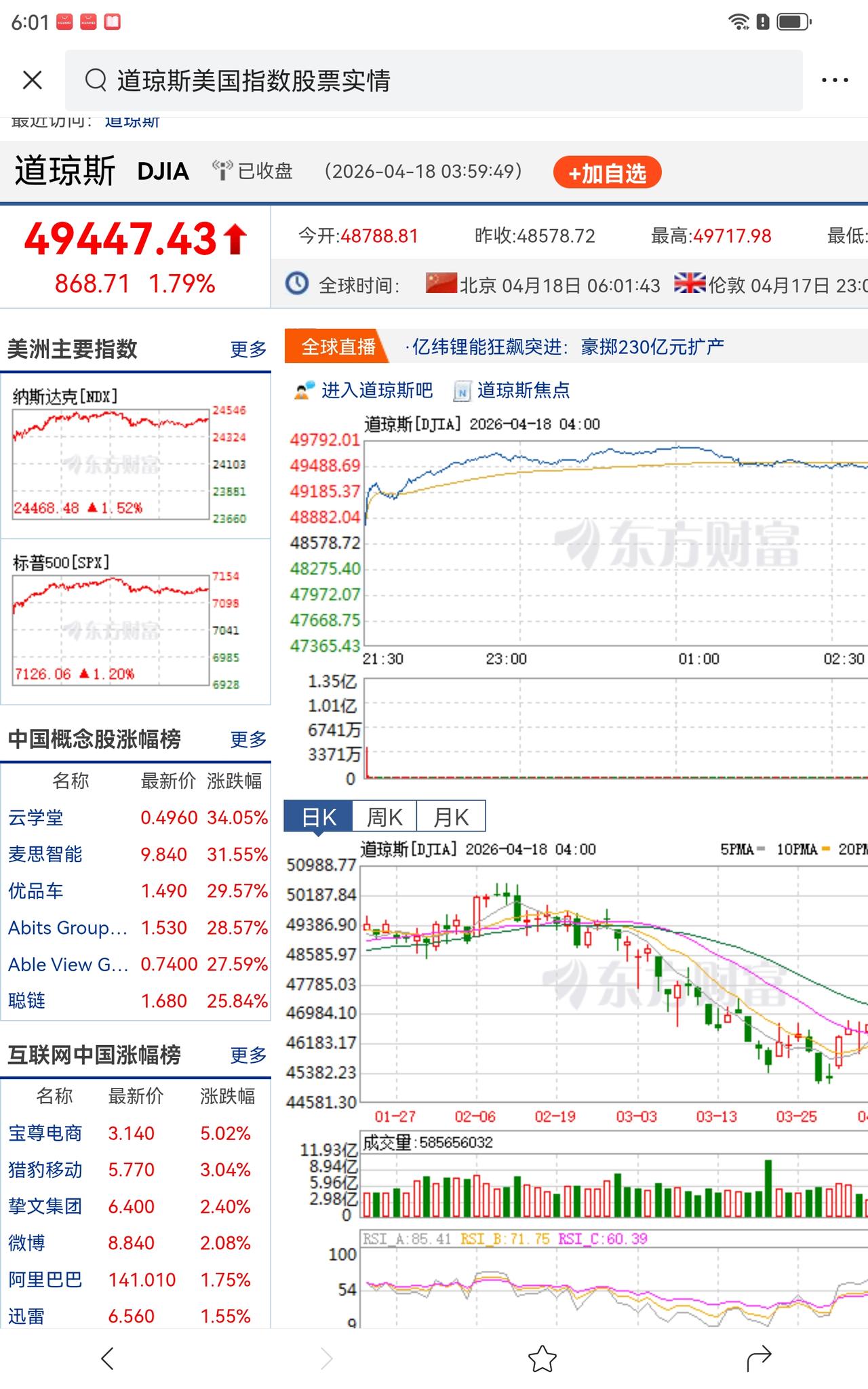Click the daily K-line candlestick chart
This screenshot has height=1389, width=868.
click(614, 983)
